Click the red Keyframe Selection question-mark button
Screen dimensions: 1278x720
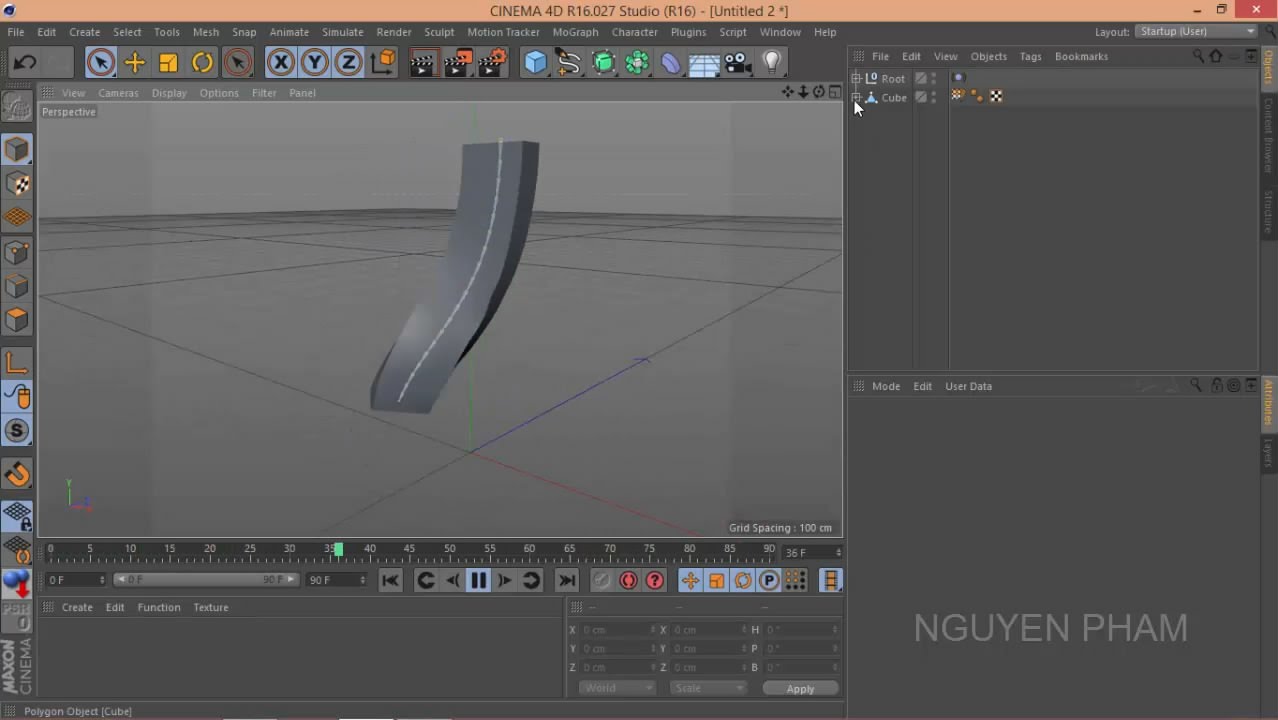[655, 580]
